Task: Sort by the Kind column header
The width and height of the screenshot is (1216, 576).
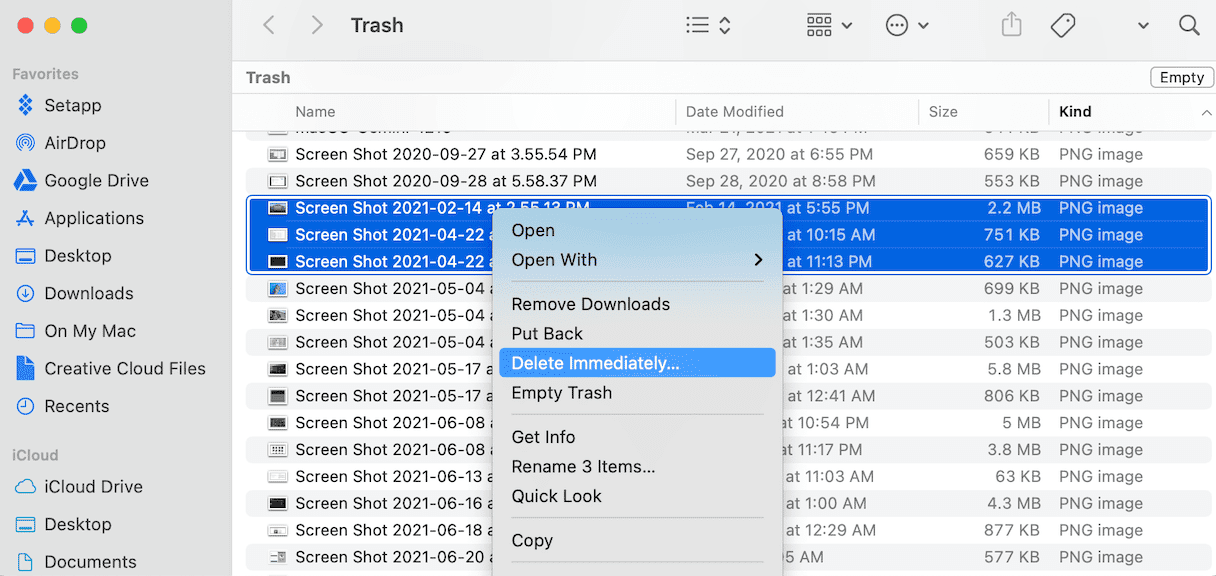Action: [1075, 112]
